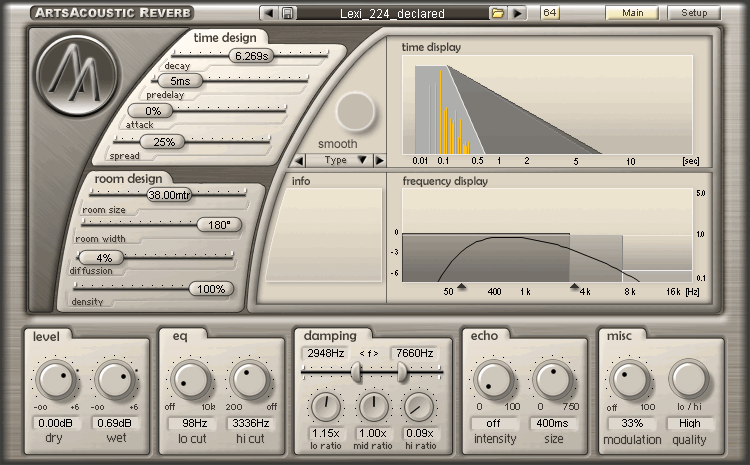Screen dimensions: 750x465
Task: Click the hi ratio damping knob
Action: (x=419, y=406)
